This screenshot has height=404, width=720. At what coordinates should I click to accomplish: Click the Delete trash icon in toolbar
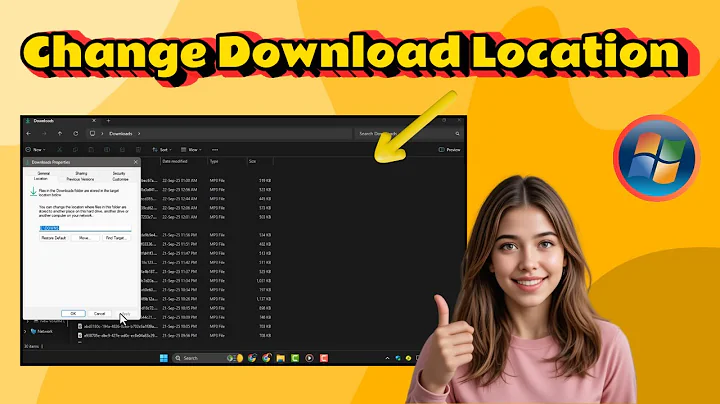(138, 150)
